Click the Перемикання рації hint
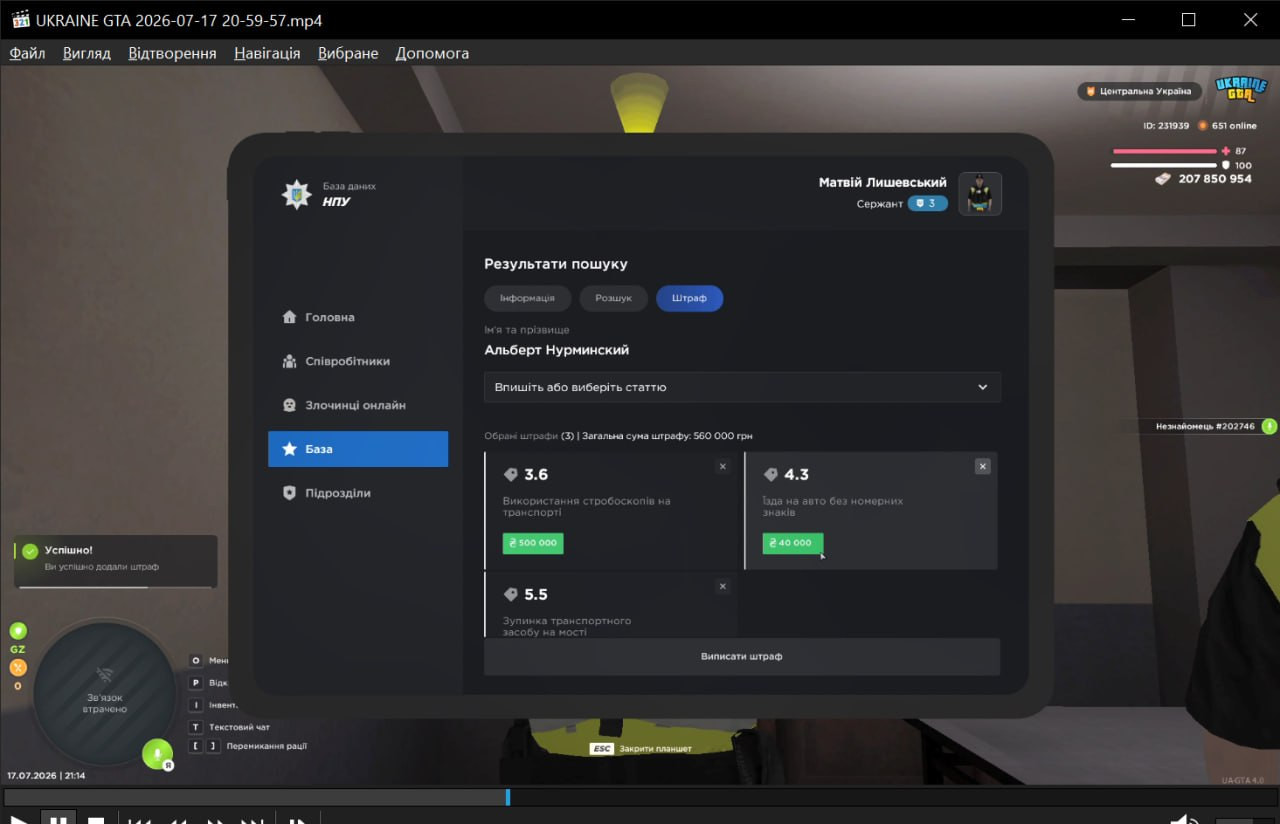 (x=248, y=746)
